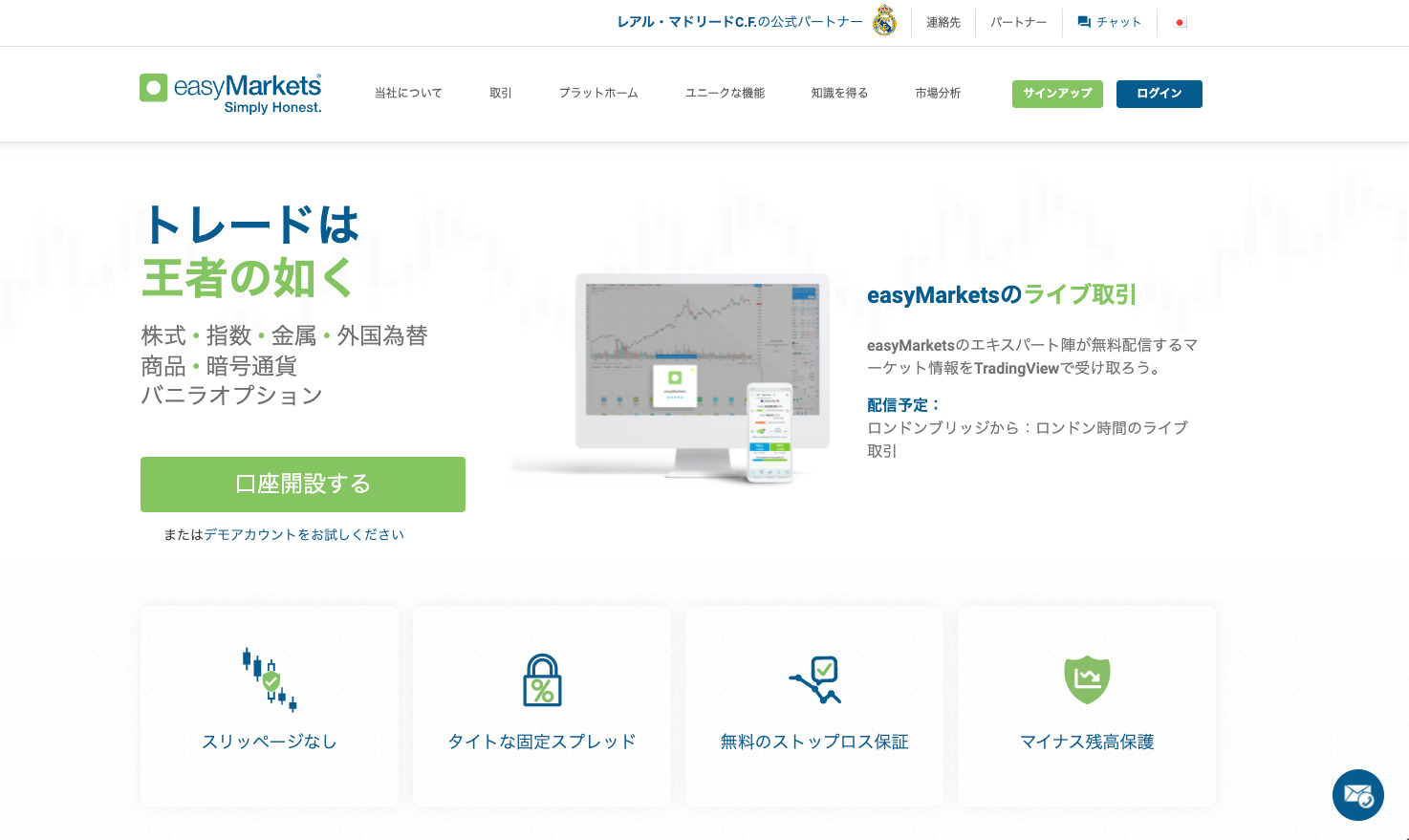Open the floating mail contact button
The width and height of the screenshot is (1409, 840).
click(x=1357, y=794)
